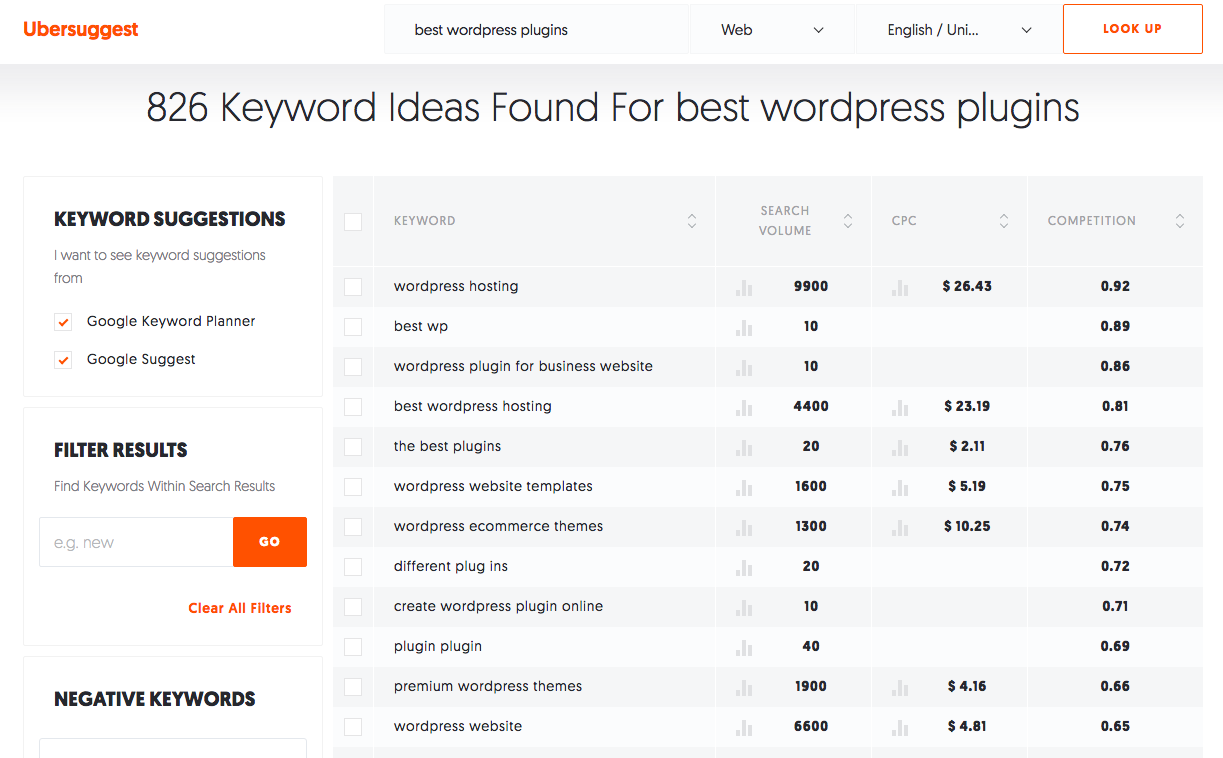This screenshot has width=1223, height=758.
Task: Open search volume chart icon for the best plugins
Action: tap(744, 447)
